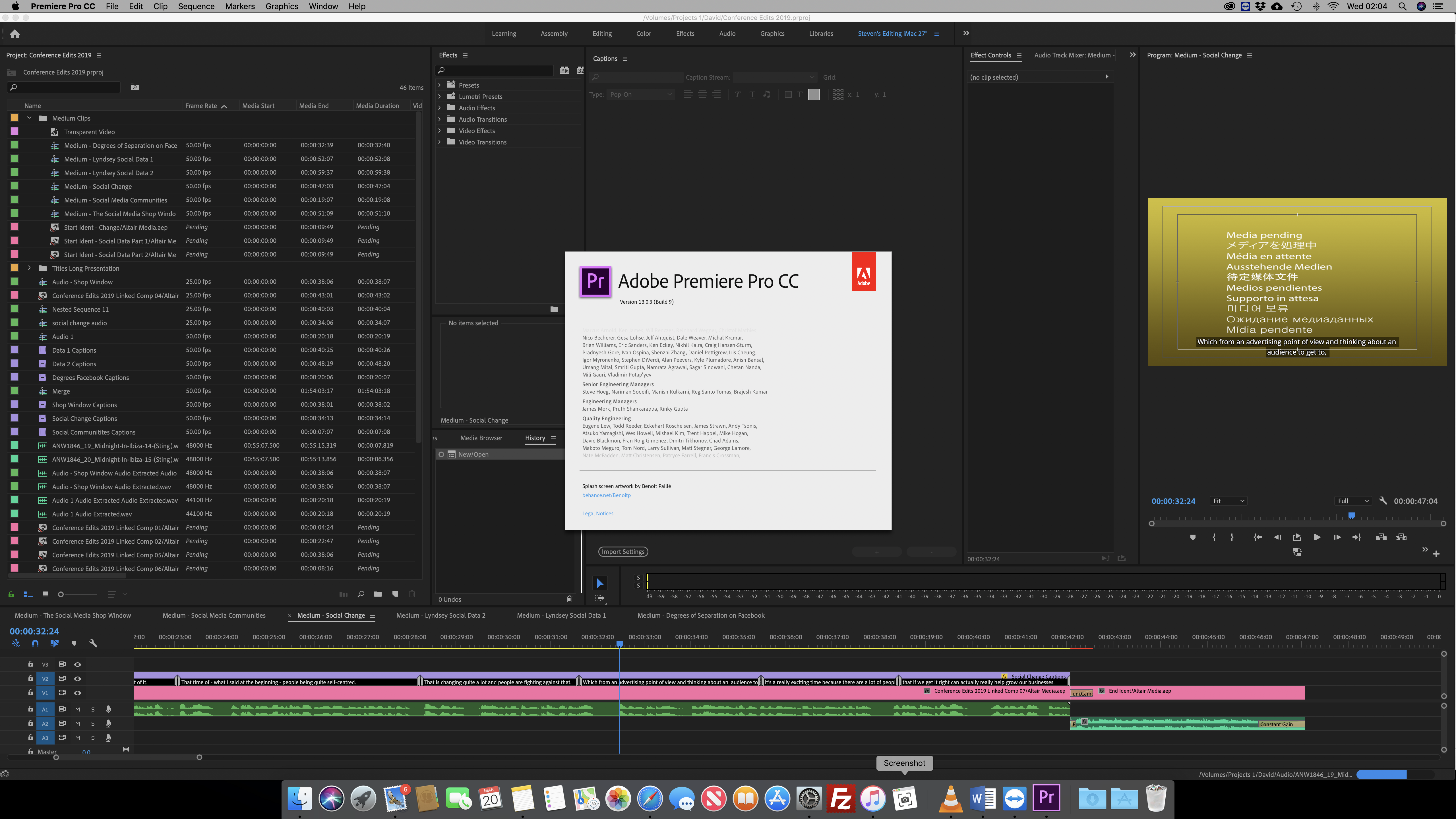Click Mark In in program monitor
Screen dimensions: 1456x819
(x=1213, y=537)
